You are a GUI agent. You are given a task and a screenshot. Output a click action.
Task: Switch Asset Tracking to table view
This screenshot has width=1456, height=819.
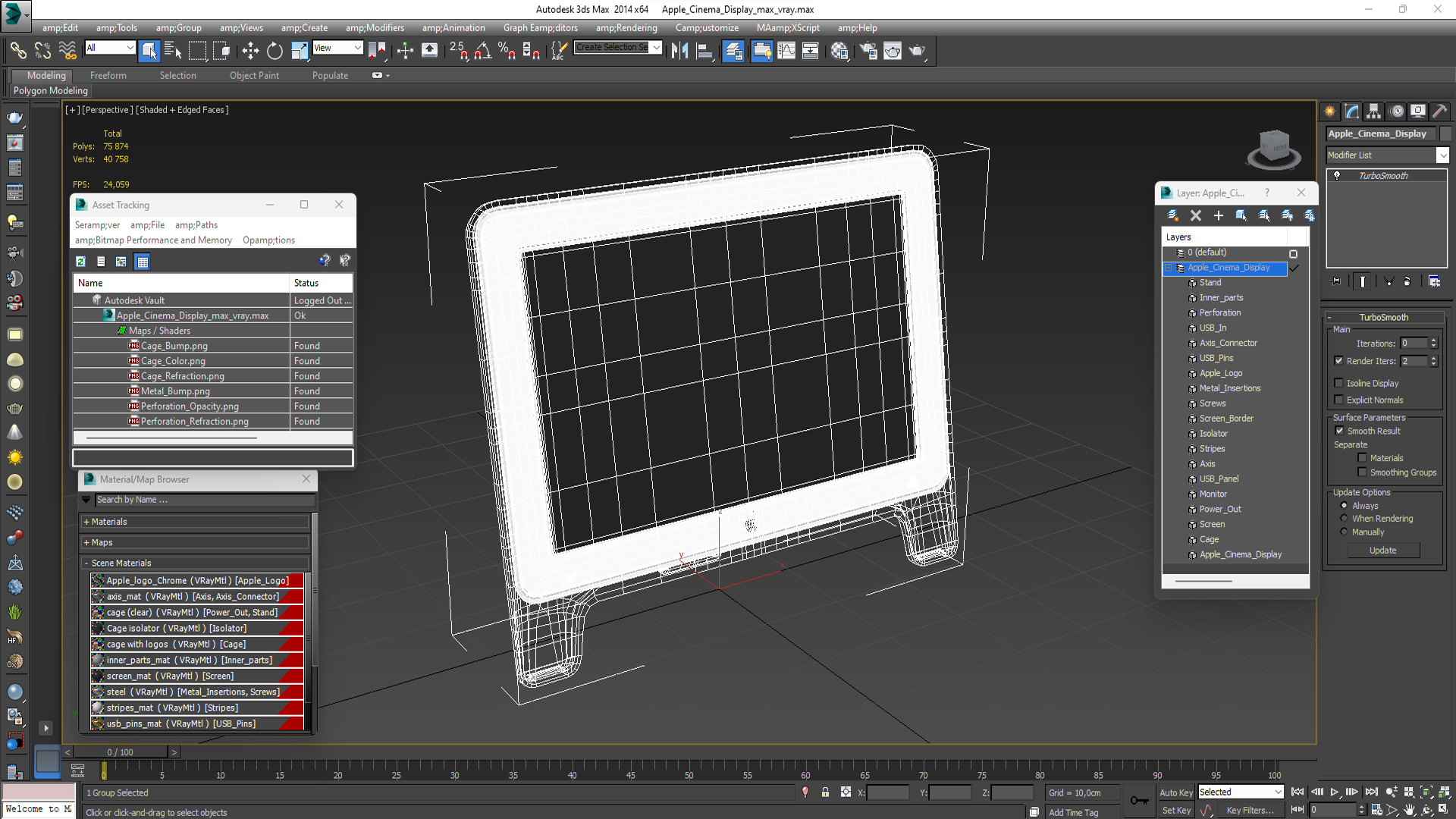(x=142, y=262)
